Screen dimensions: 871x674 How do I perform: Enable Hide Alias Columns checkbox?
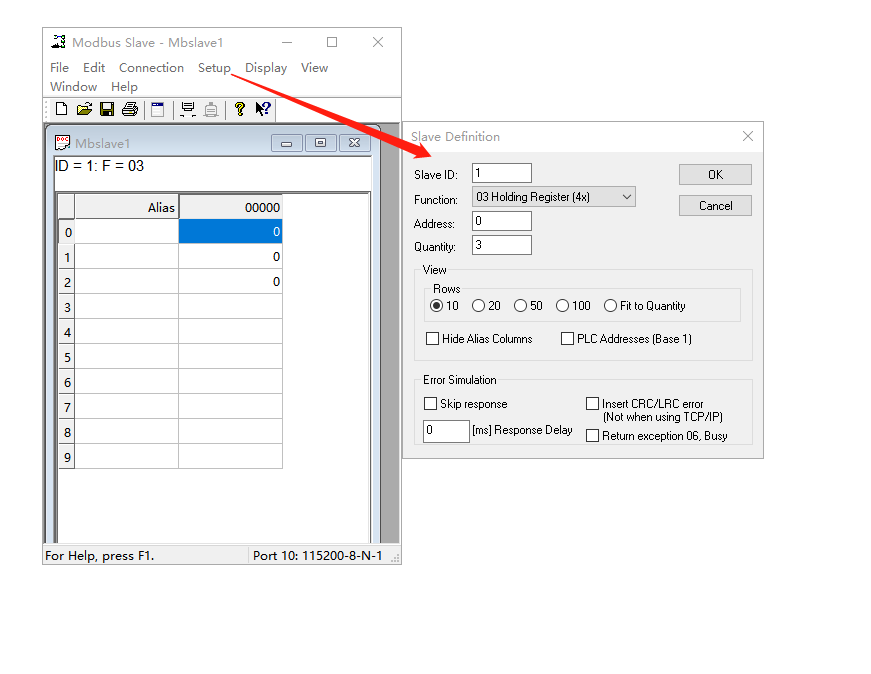point(432,339)
